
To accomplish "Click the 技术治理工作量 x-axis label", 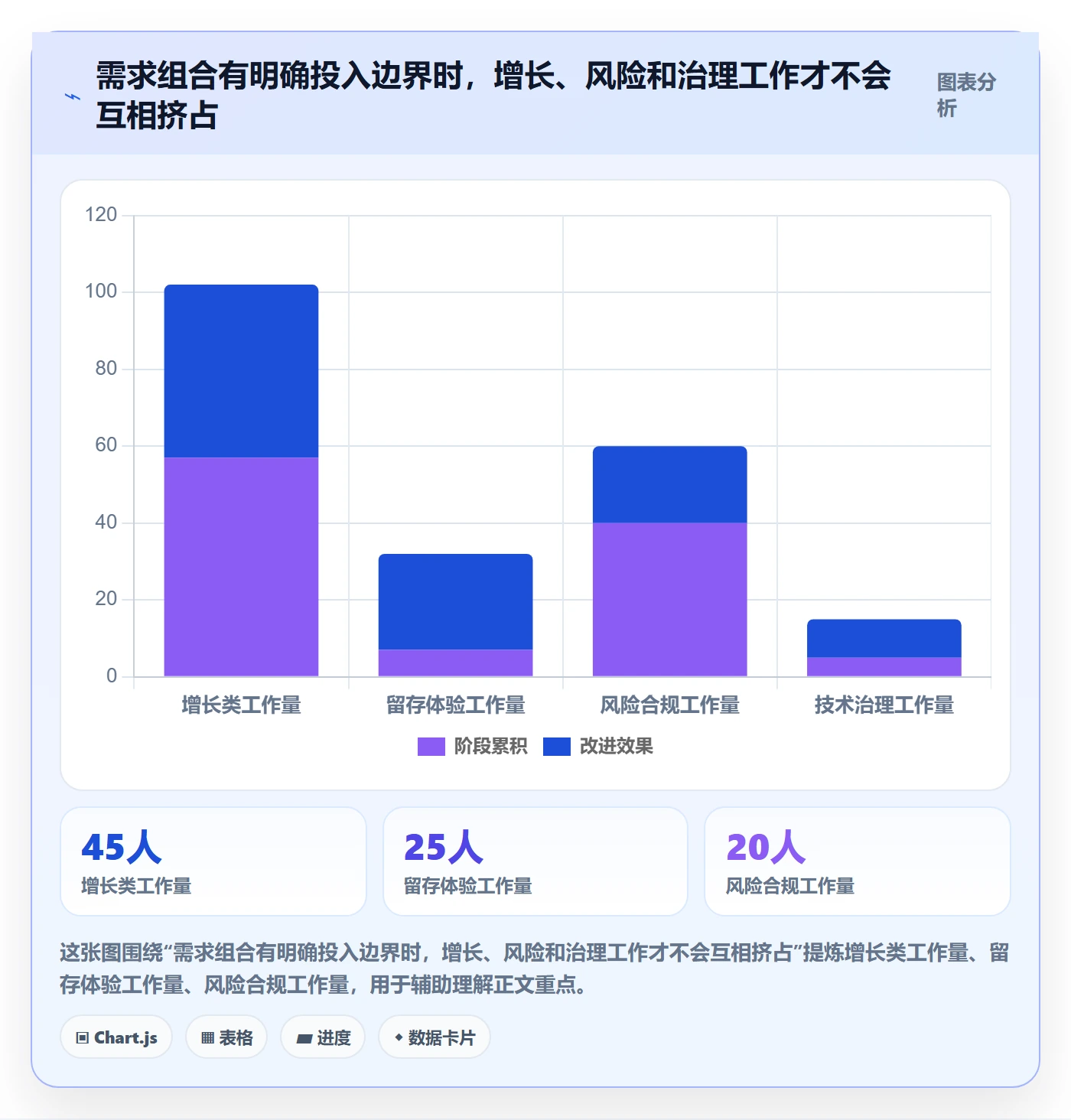I will 884,705.
